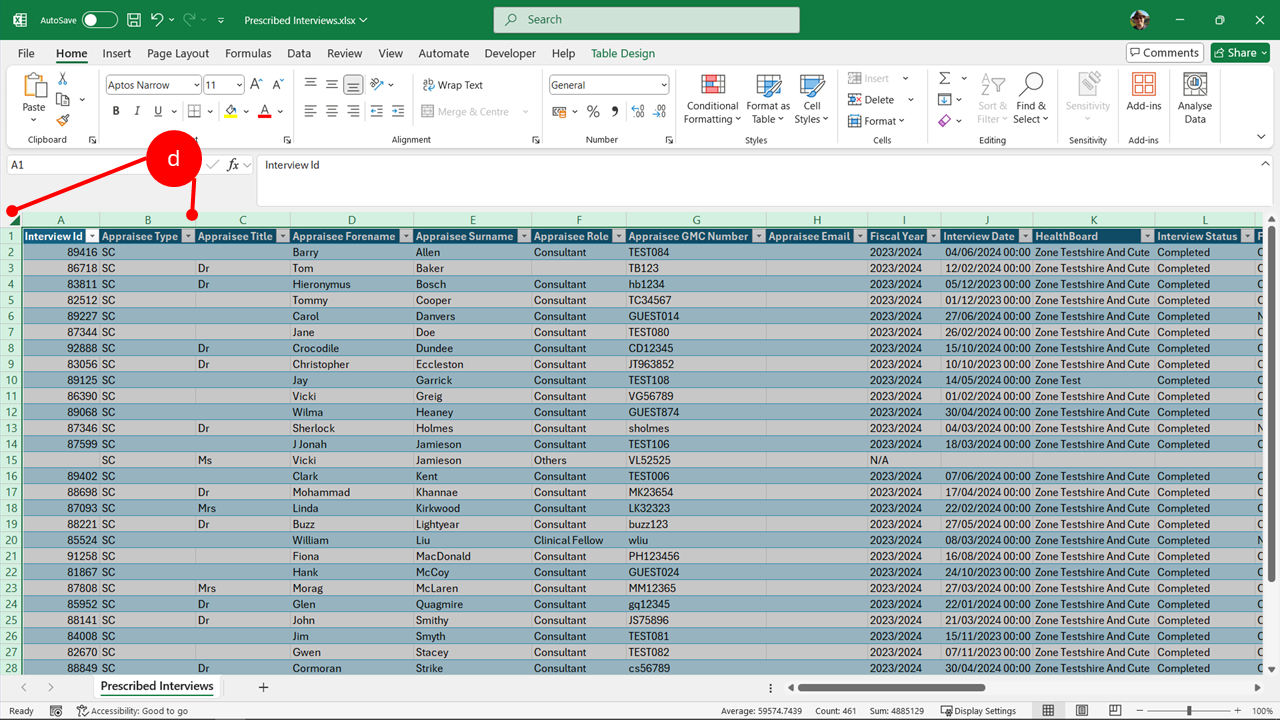Open Find & Select magnifier tool
This screenshot has width=1280, height=720.
click(1031, 99)
